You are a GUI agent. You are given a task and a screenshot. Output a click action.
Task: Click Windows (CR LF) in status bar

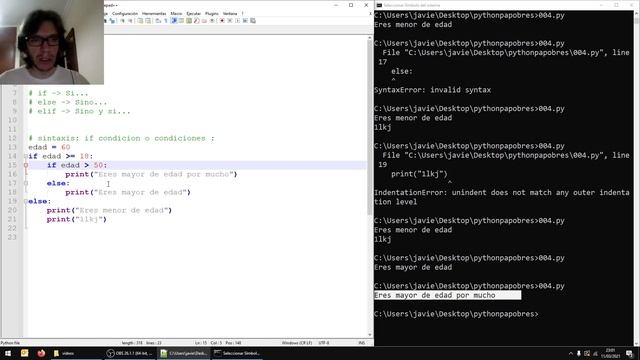point(297,343)
